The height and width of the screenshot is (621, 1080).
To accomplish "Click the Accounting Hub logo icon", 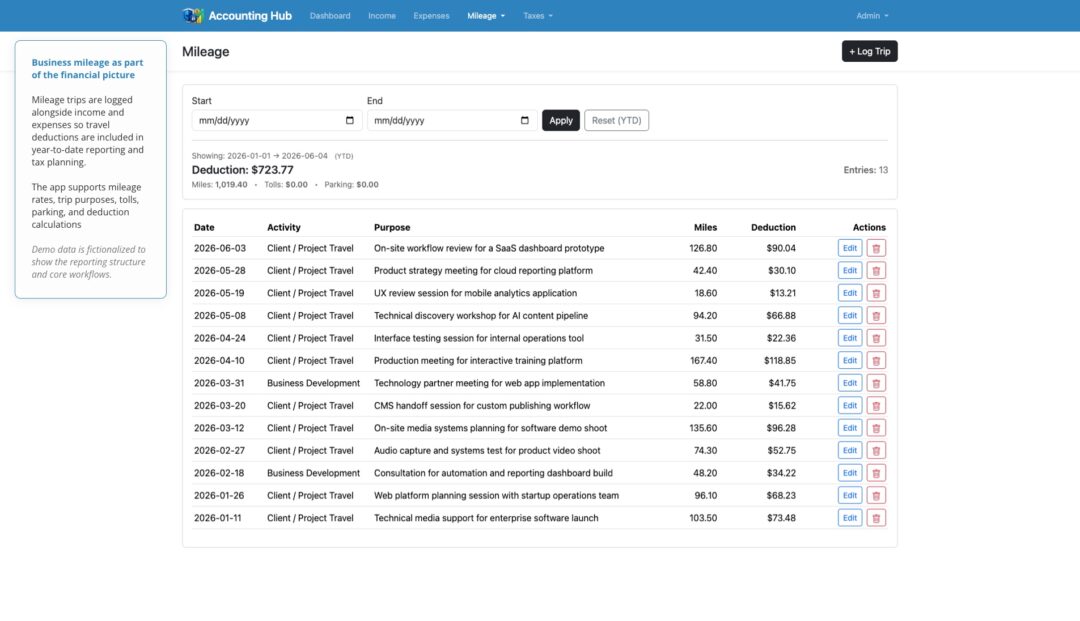I will (x=193, y=15).
